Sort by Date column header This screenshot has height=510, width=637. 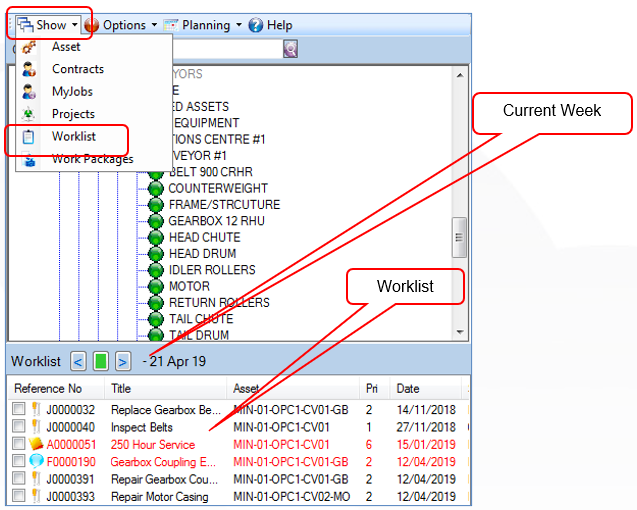pyautogui.click(x=426, y=388)
